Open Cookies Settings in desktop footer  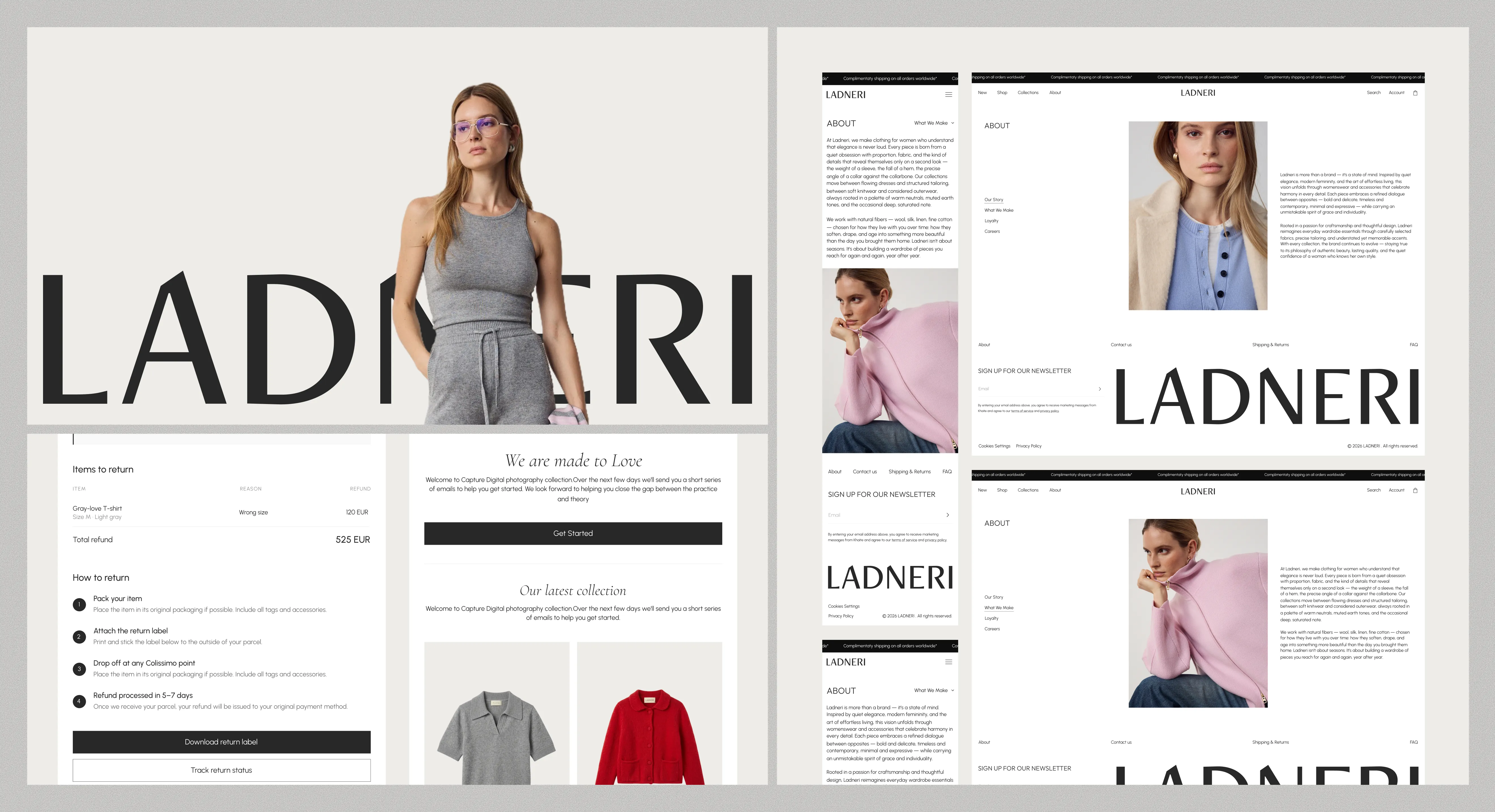click(x=994, y=446)
